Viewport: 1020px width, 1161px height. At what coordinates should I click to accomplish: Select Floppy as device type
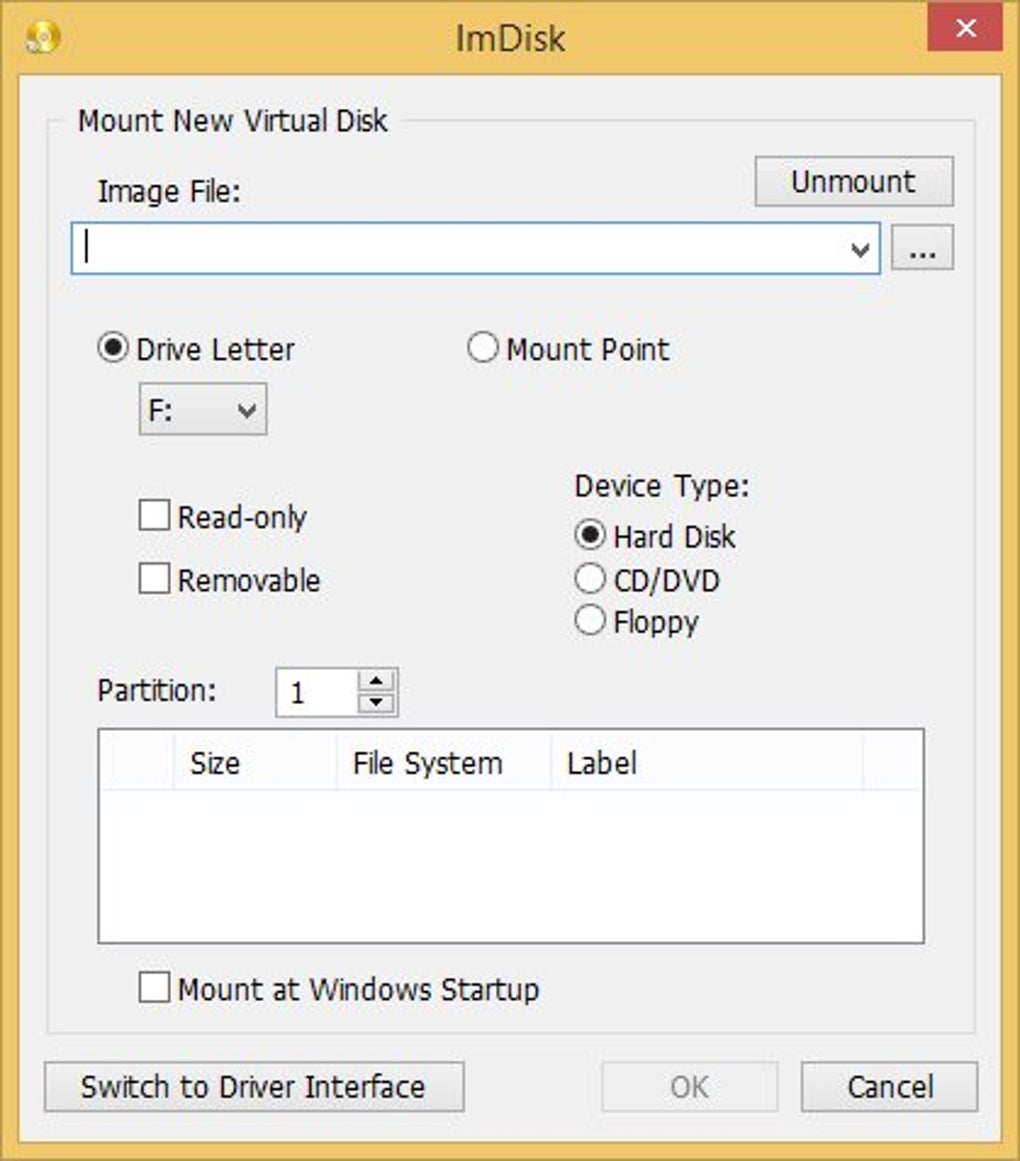click(x=589, y=621)
